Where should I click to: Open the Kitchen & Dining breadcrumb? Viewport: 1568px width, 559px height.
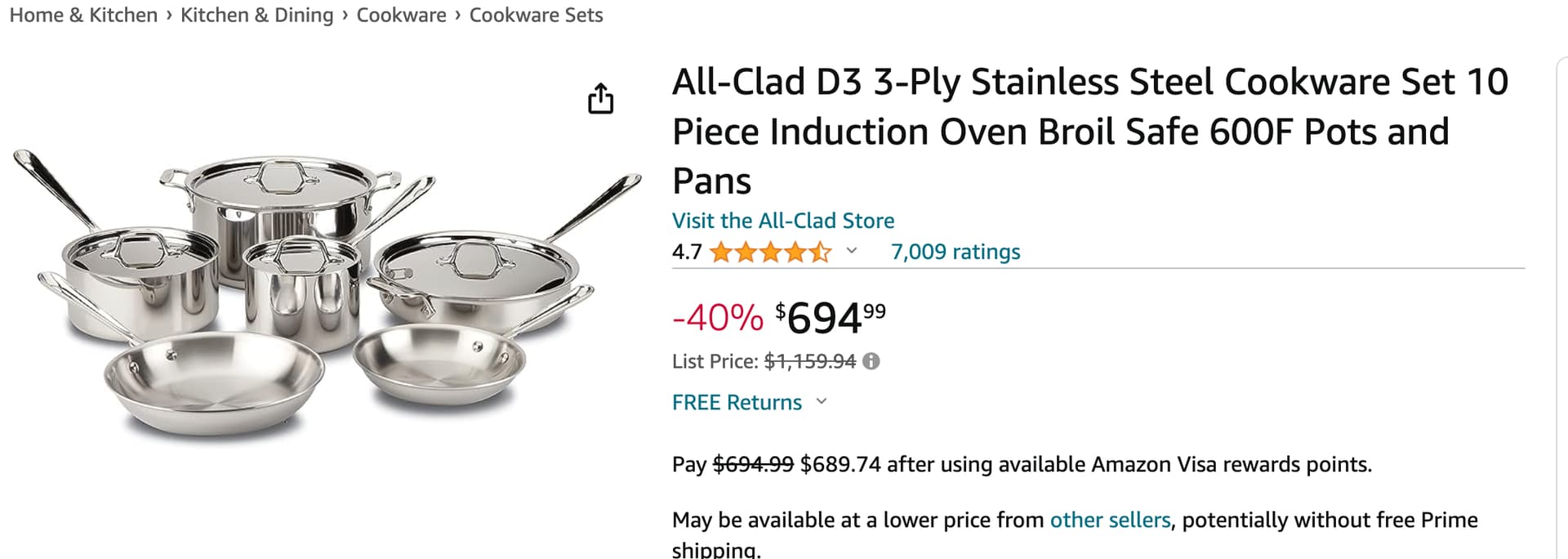256,15
